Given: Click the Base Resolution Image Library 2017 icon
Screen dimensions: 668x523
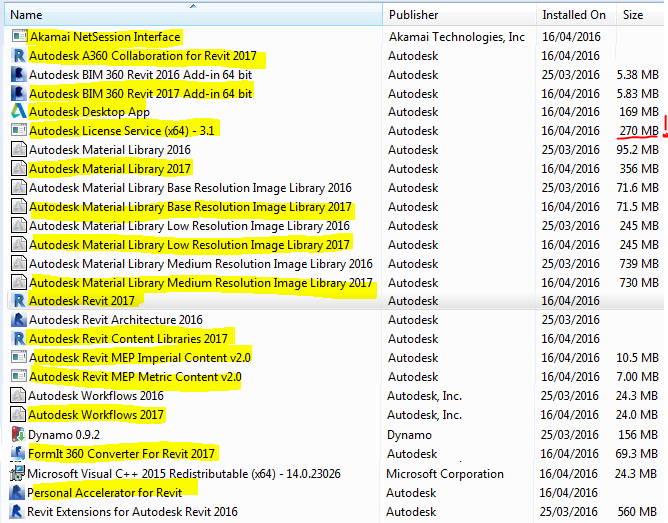Looking at the screenshot, I should (x=19, y=206).
